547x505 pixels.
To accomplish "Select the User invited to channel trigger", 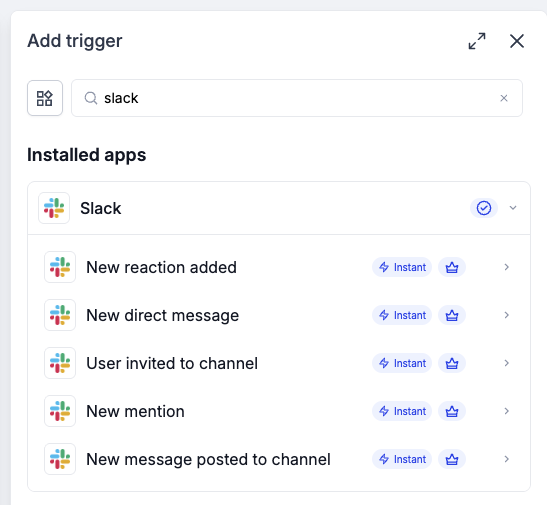I will tap(279, 363).
